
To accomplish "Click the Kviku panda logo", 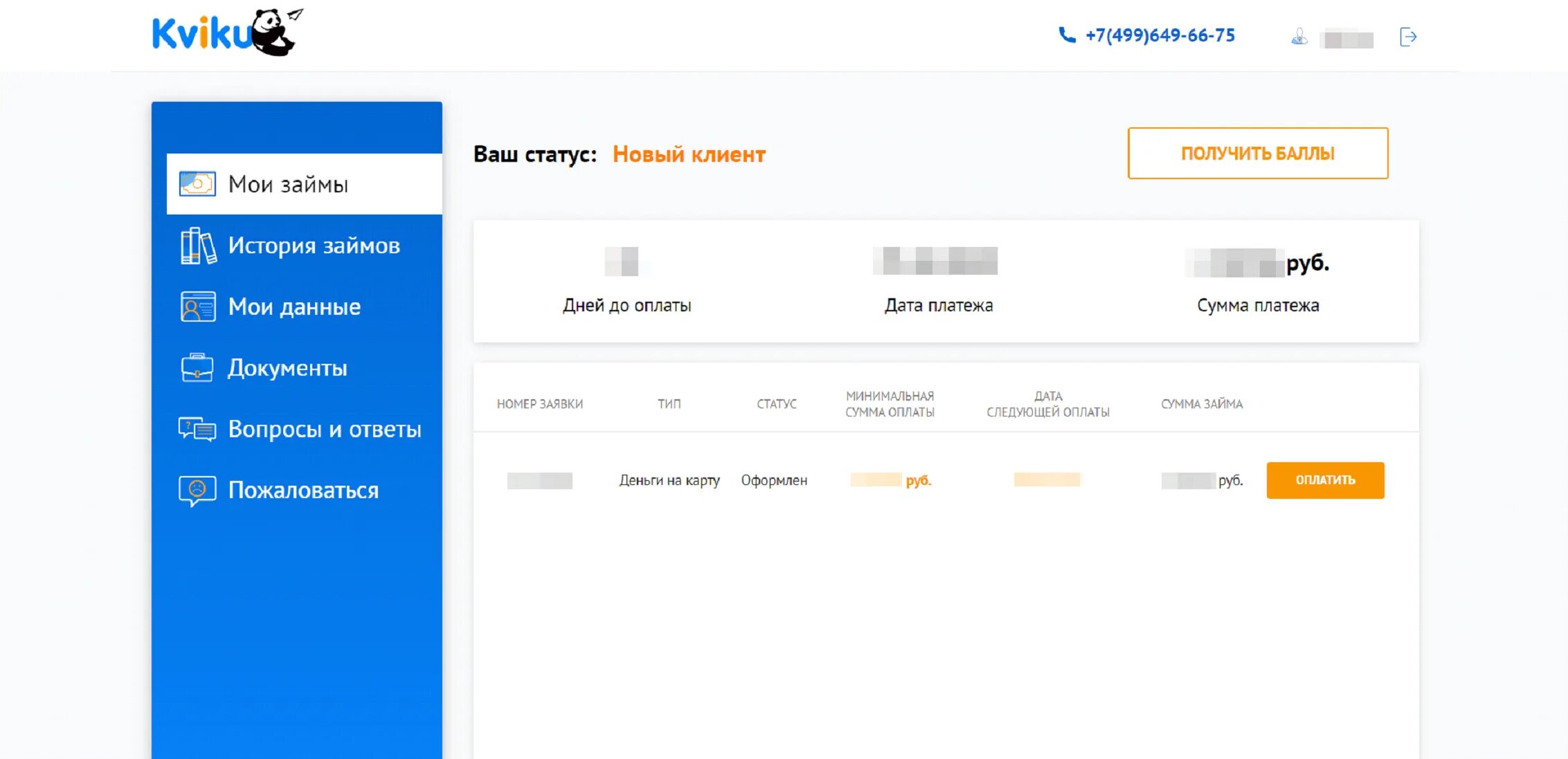I will tap(227, 32).
